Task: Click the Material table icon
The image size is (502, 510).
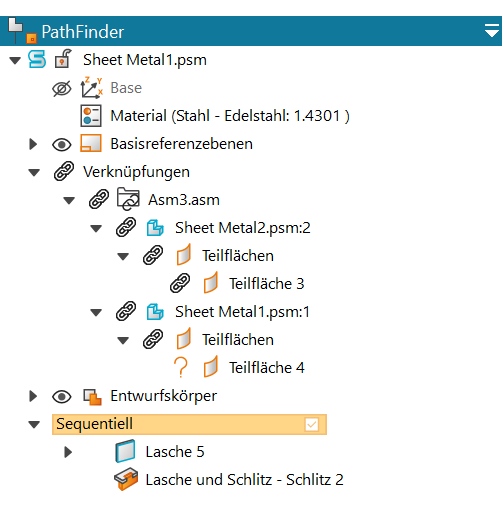Action: point(91,116)
